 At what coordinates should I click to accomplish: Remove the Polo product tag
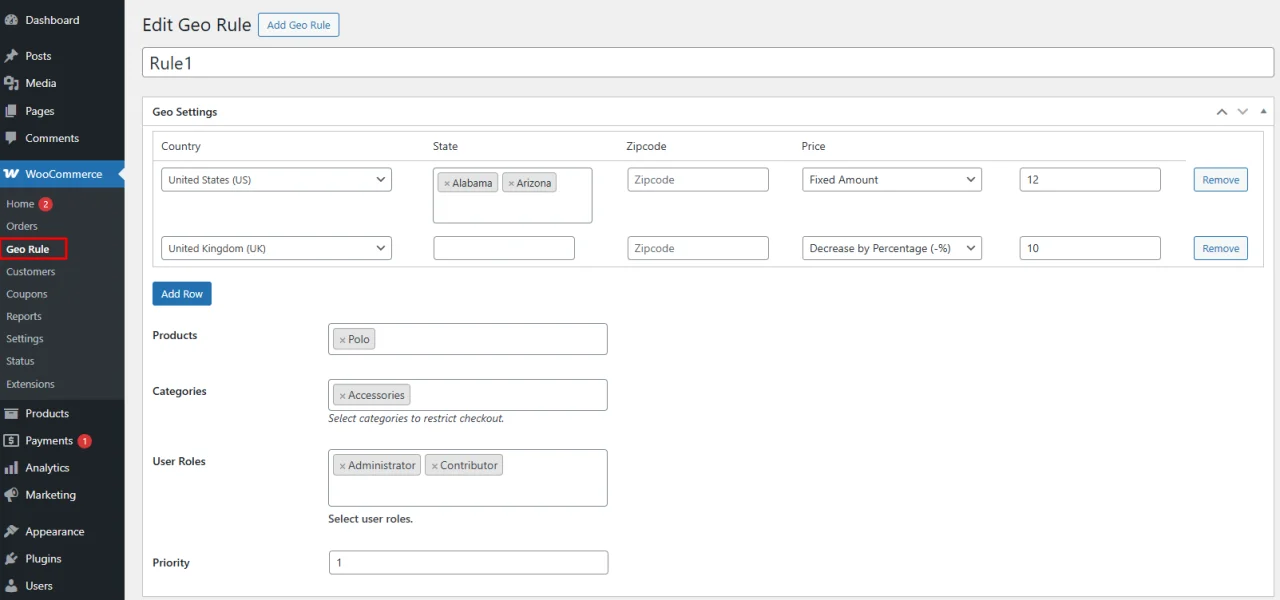point(342,340)
